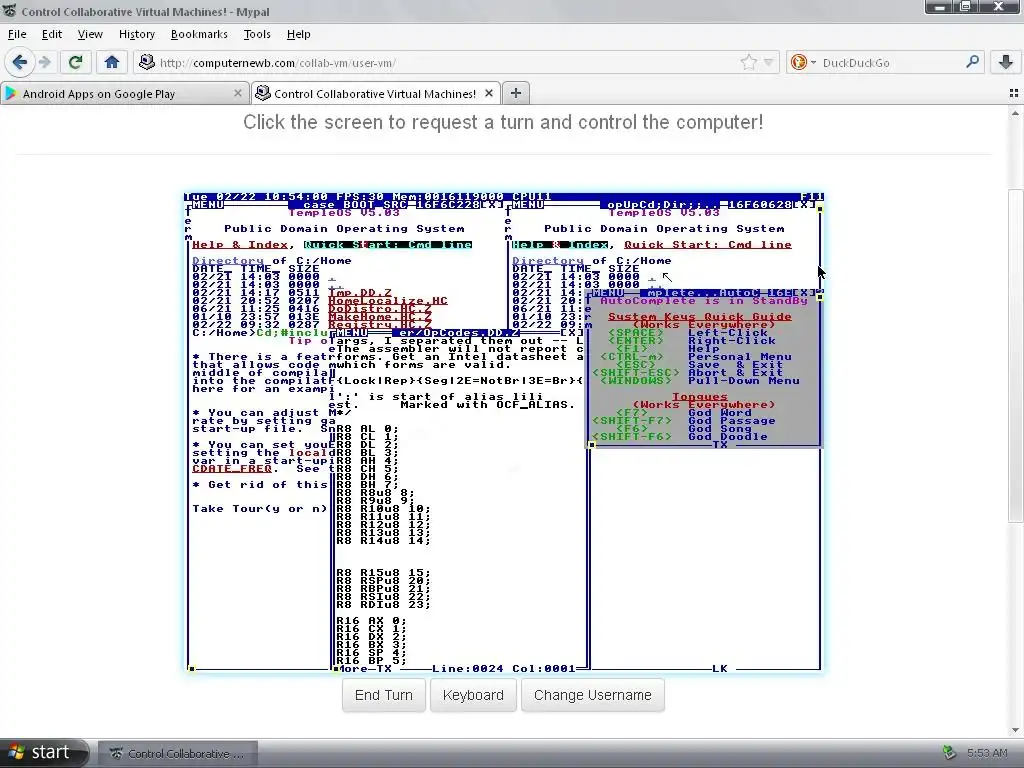This screenshot has width=1024, height=768.
Task: Click the CDATE_FREQ link
Action: point(232,469)
